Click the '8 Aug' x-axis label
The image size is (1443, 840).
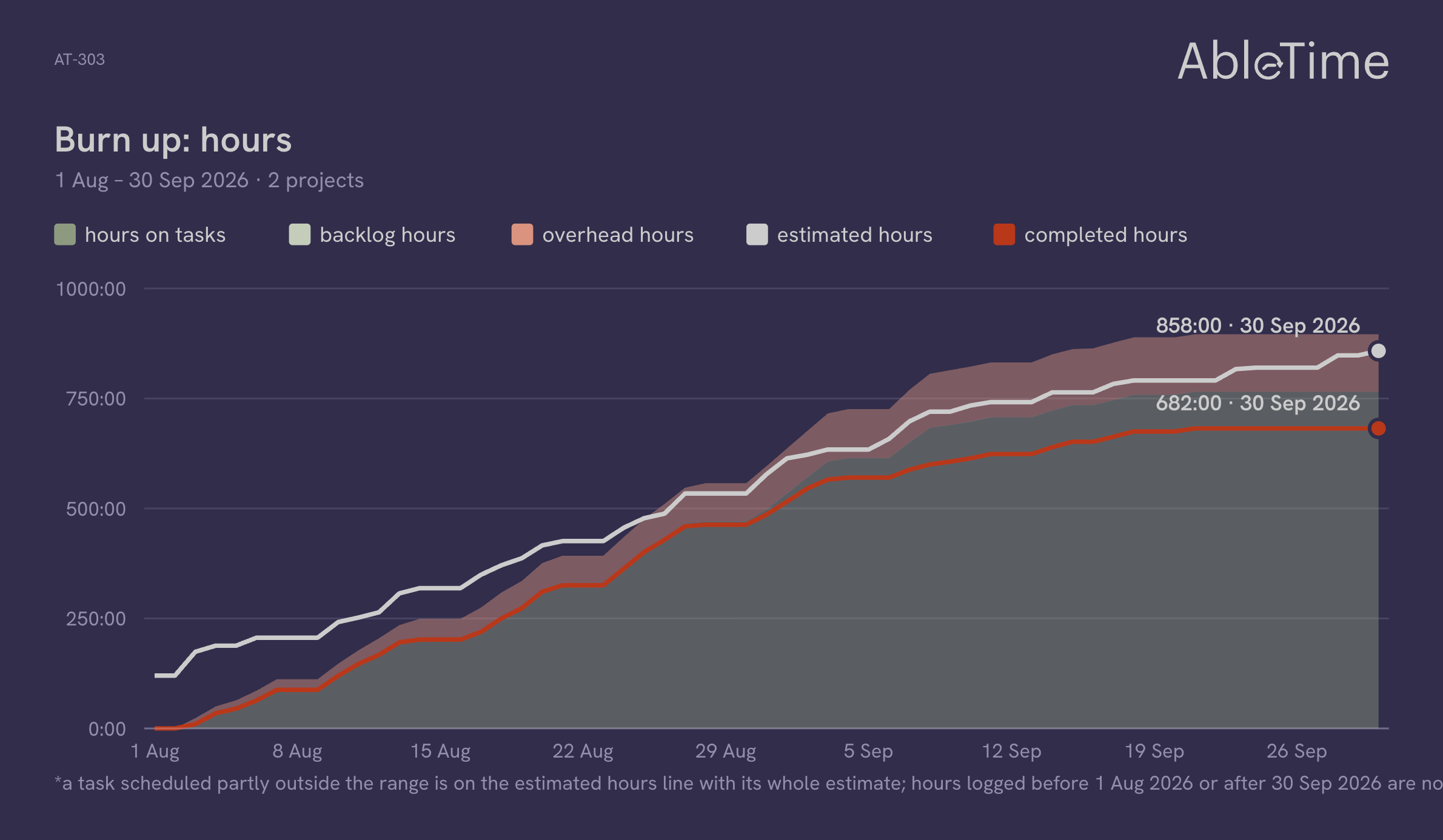[x=297, y=752]
